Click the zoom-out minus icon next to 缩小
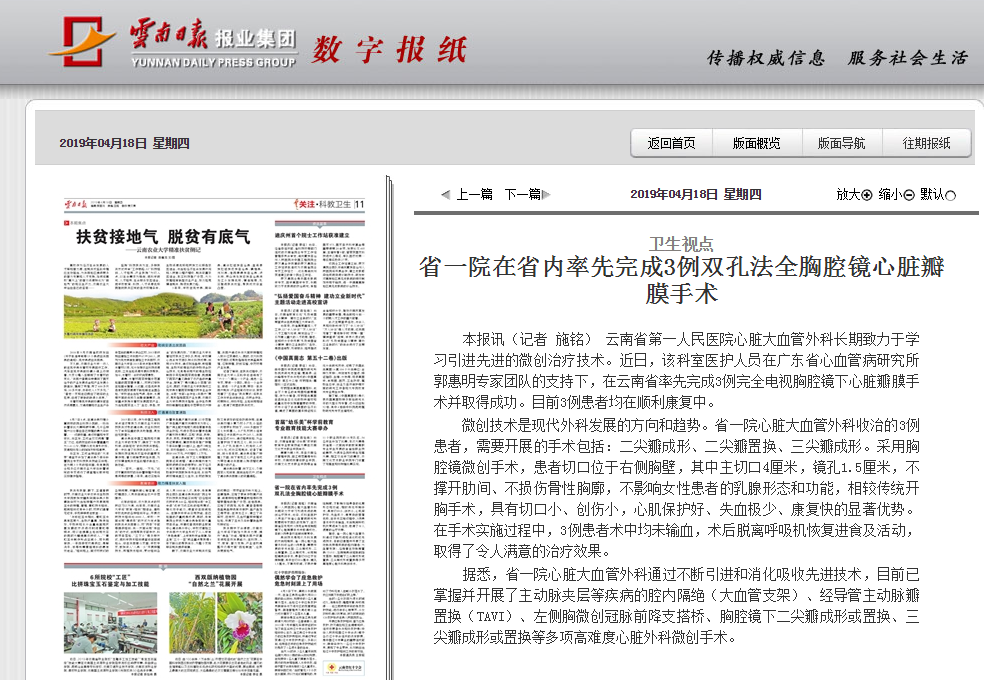Viewport: 984px width, 680px height. pyautogui.click(x=909, y=195)
